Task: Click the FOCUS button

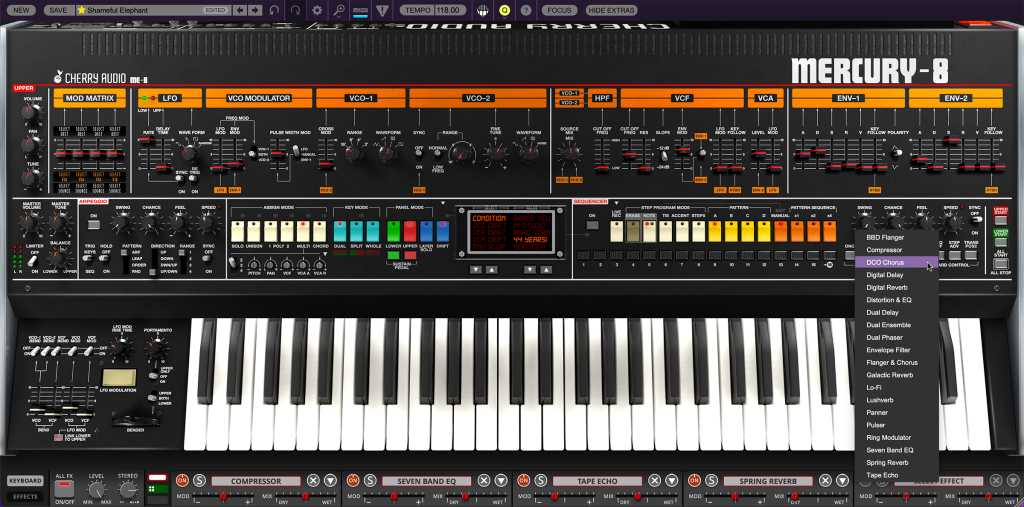Action: (560, 10)
